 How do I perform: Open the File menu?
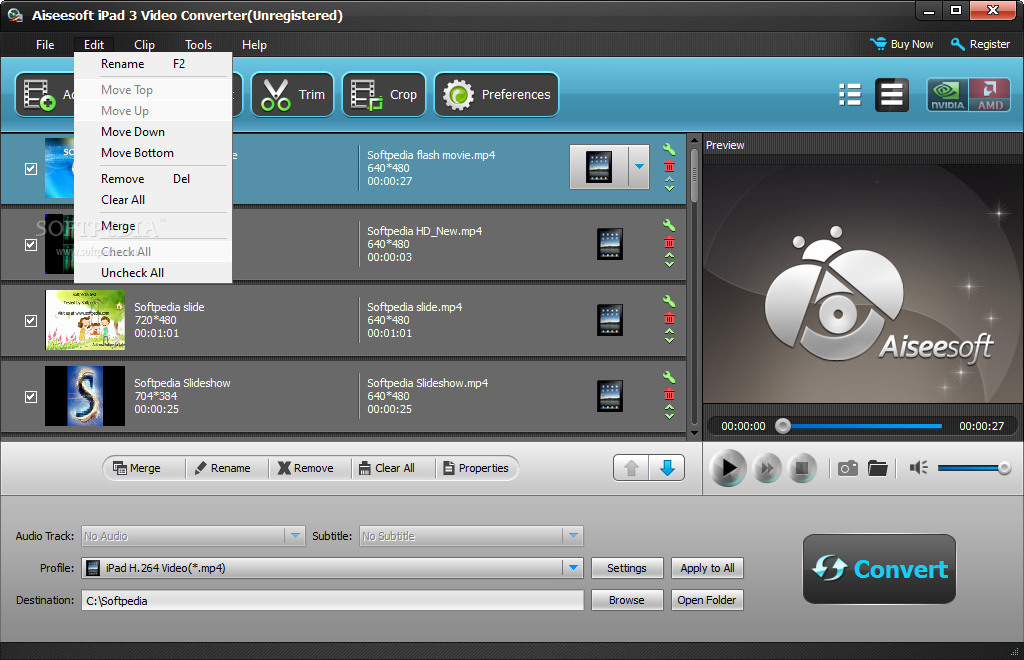tap(45, 44)
